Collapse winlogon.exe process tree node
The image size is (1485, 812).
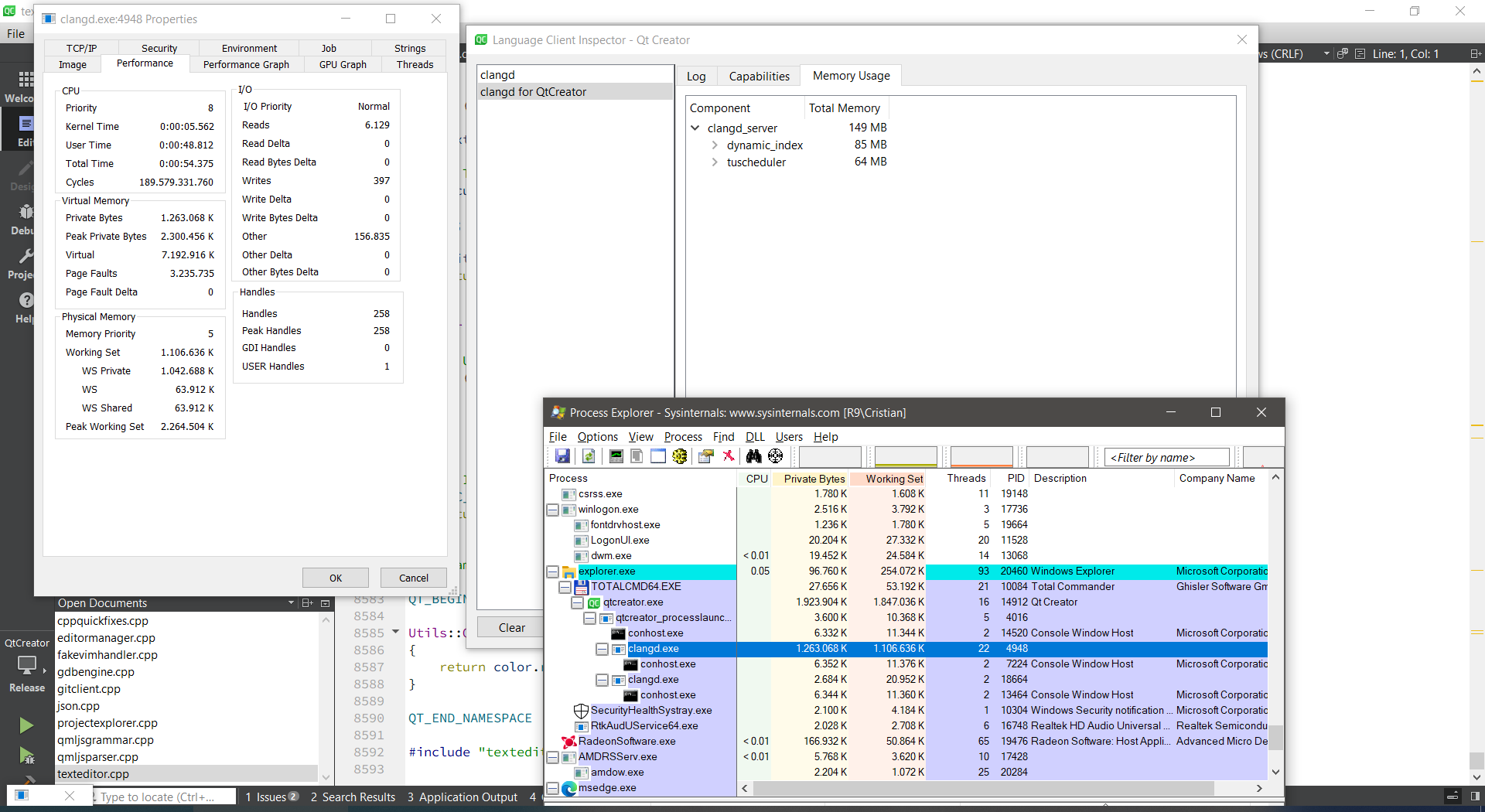553,510
